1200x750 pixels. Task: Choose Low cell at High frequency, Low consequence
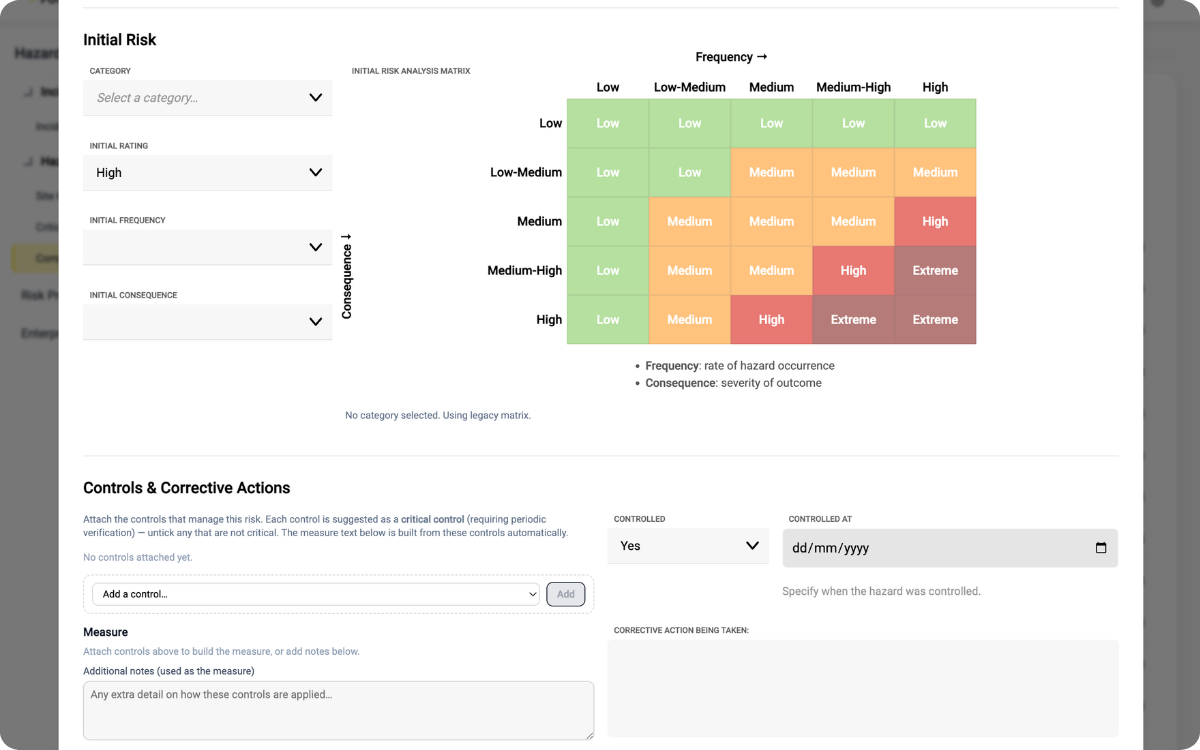click(935, 124)
